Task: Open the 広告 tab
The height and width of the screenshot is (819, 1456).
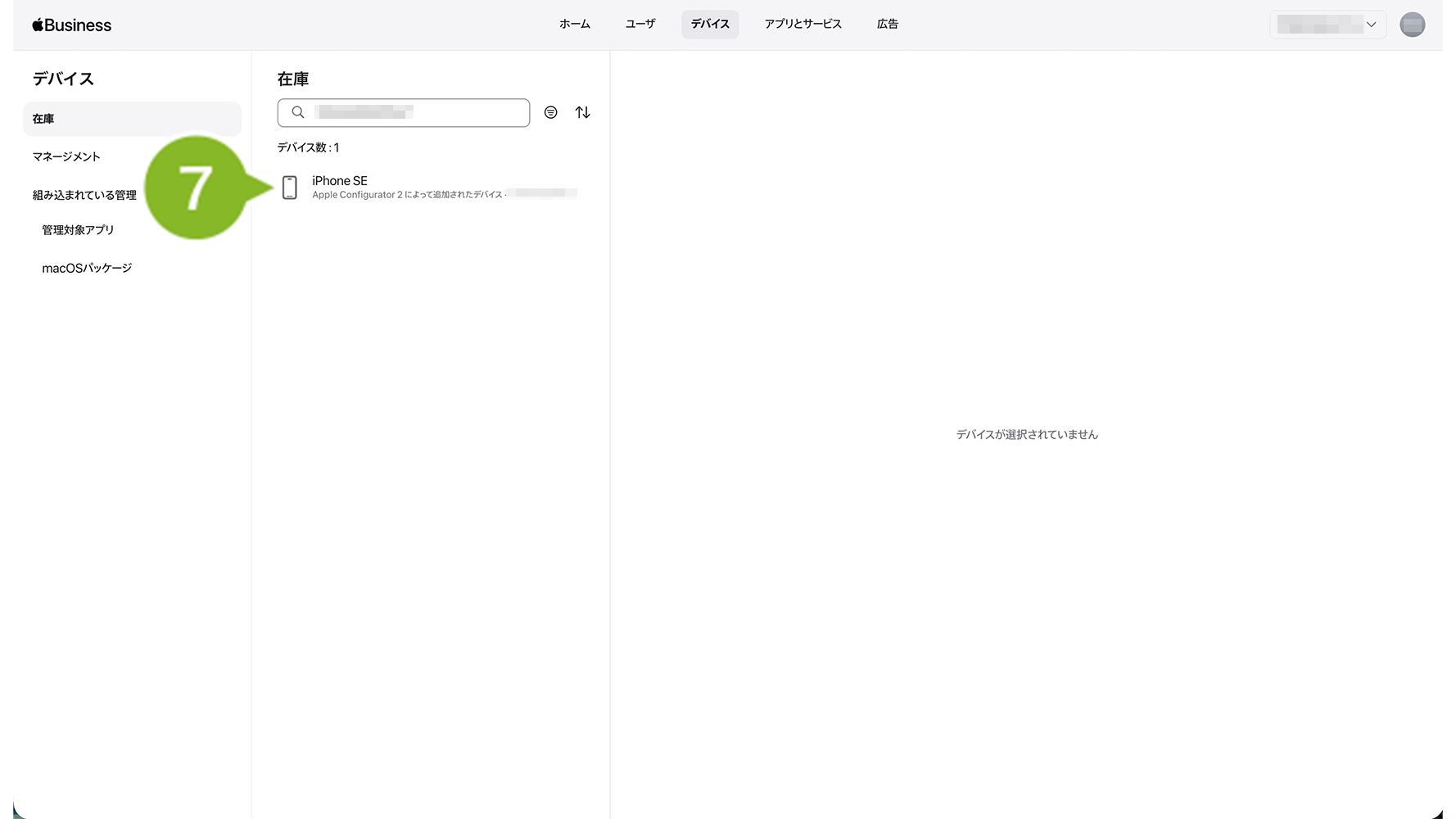Action: pyautogui.click(x=887, y=25)
